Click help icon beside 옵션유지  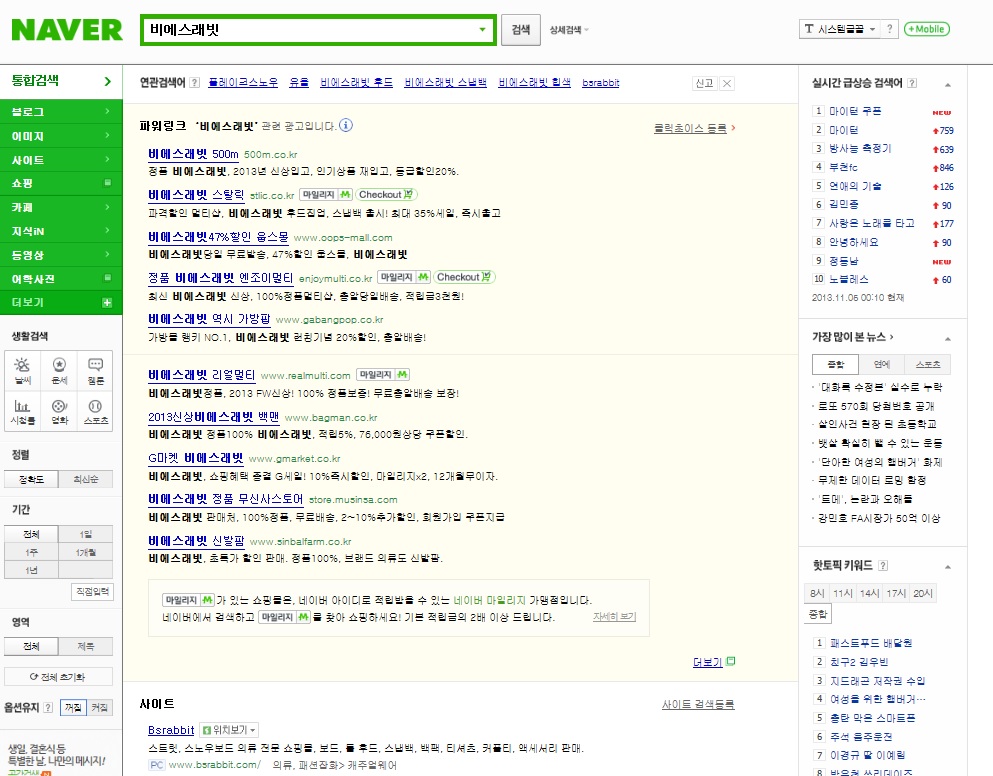click(47, 708)
